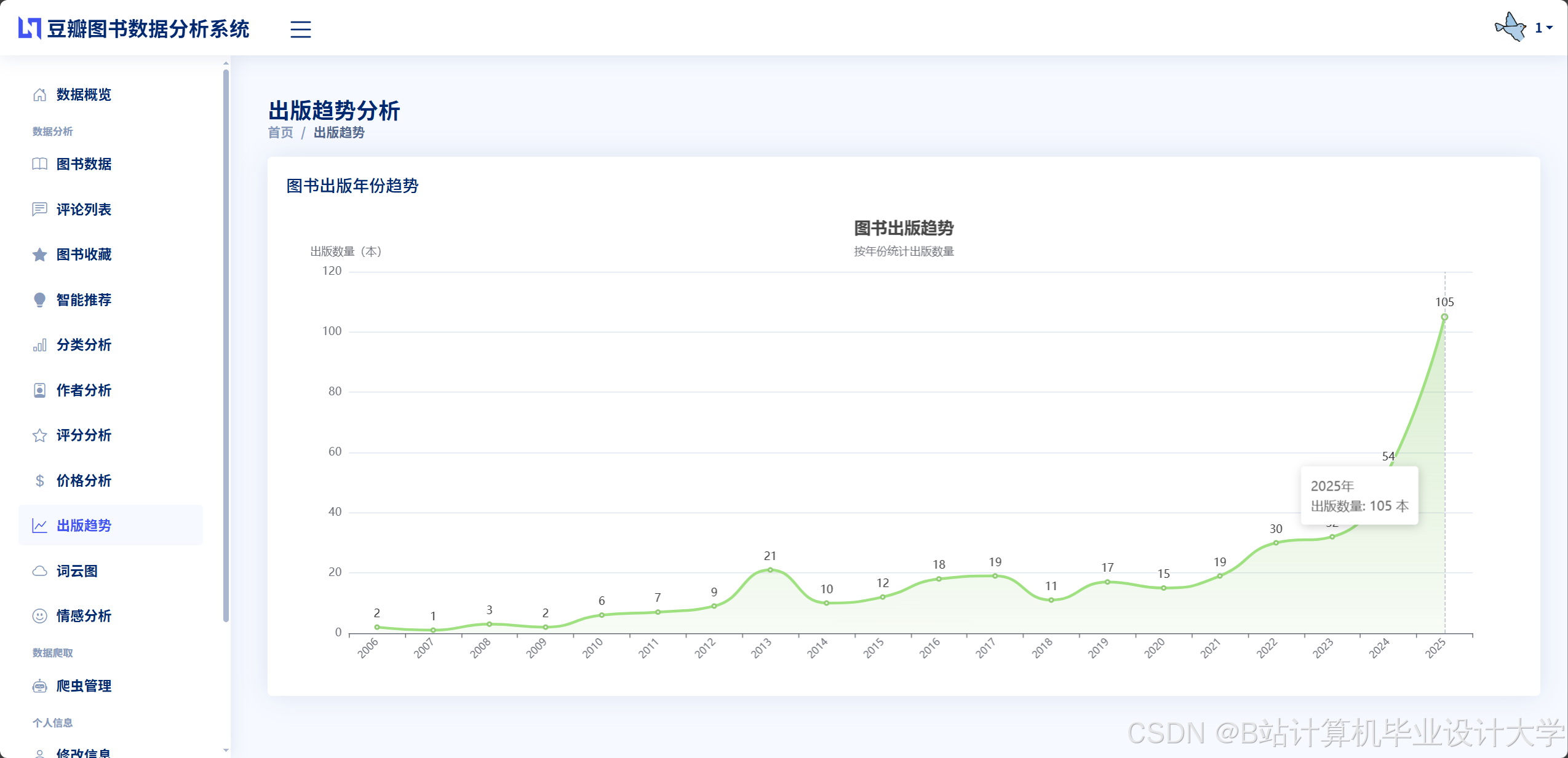Click the star icon next to 图书收藏

[39, 255]
